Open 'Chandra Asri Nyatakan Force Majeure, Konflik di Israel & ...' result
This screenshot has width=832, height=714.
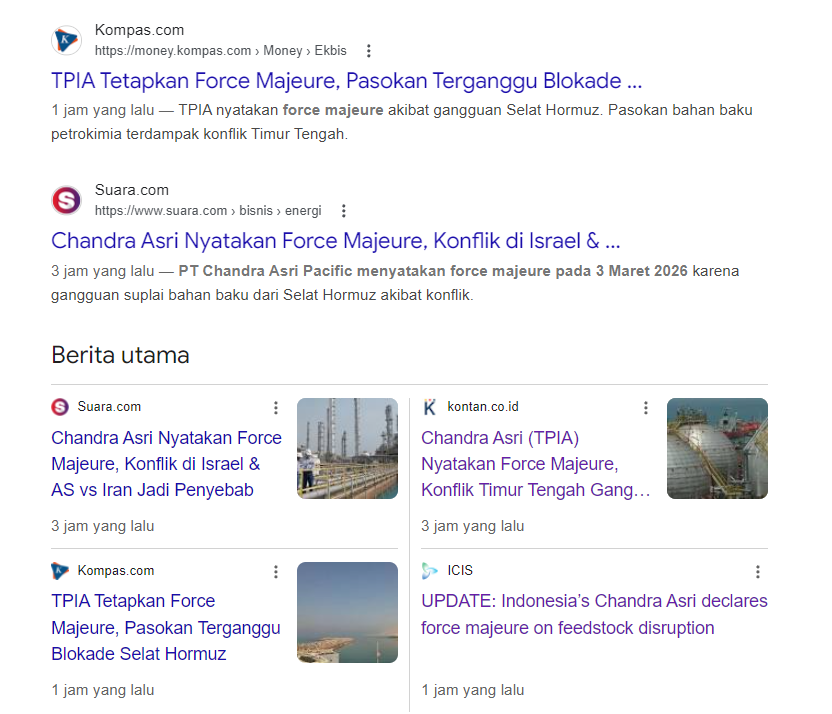[x=335, y=241]
